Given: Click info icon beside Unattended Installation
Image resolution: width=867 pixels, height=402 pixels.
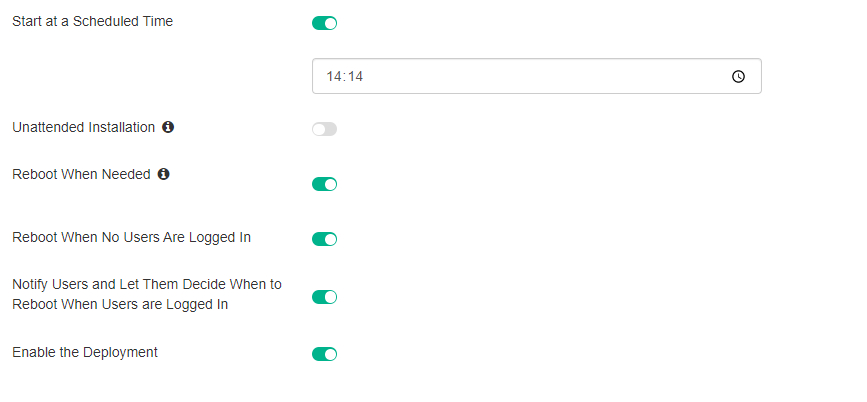Looking at the screenshot, I should tap(168, 127).
